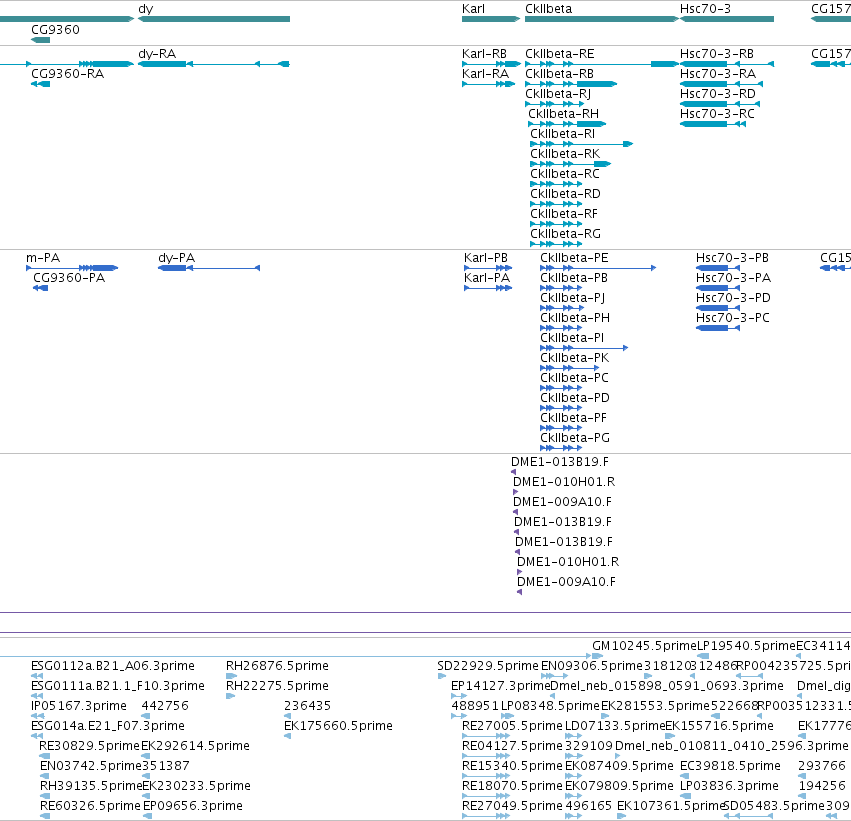Image resolution: width=851 pixels, height=821 pixels.
Task: Click protein CkIIbeta-PF
Action: click(x=561, y=429)
